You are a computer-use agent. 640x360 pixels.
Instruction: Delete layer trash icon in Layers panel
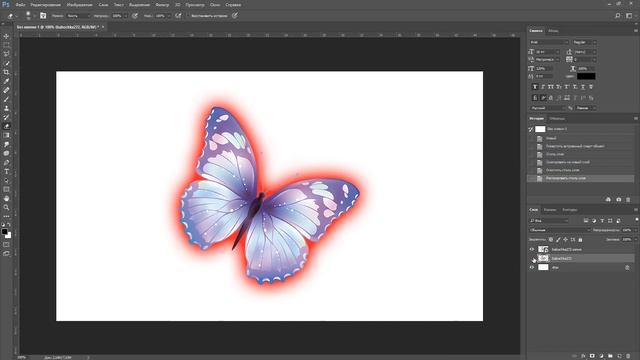coord(628,356)
